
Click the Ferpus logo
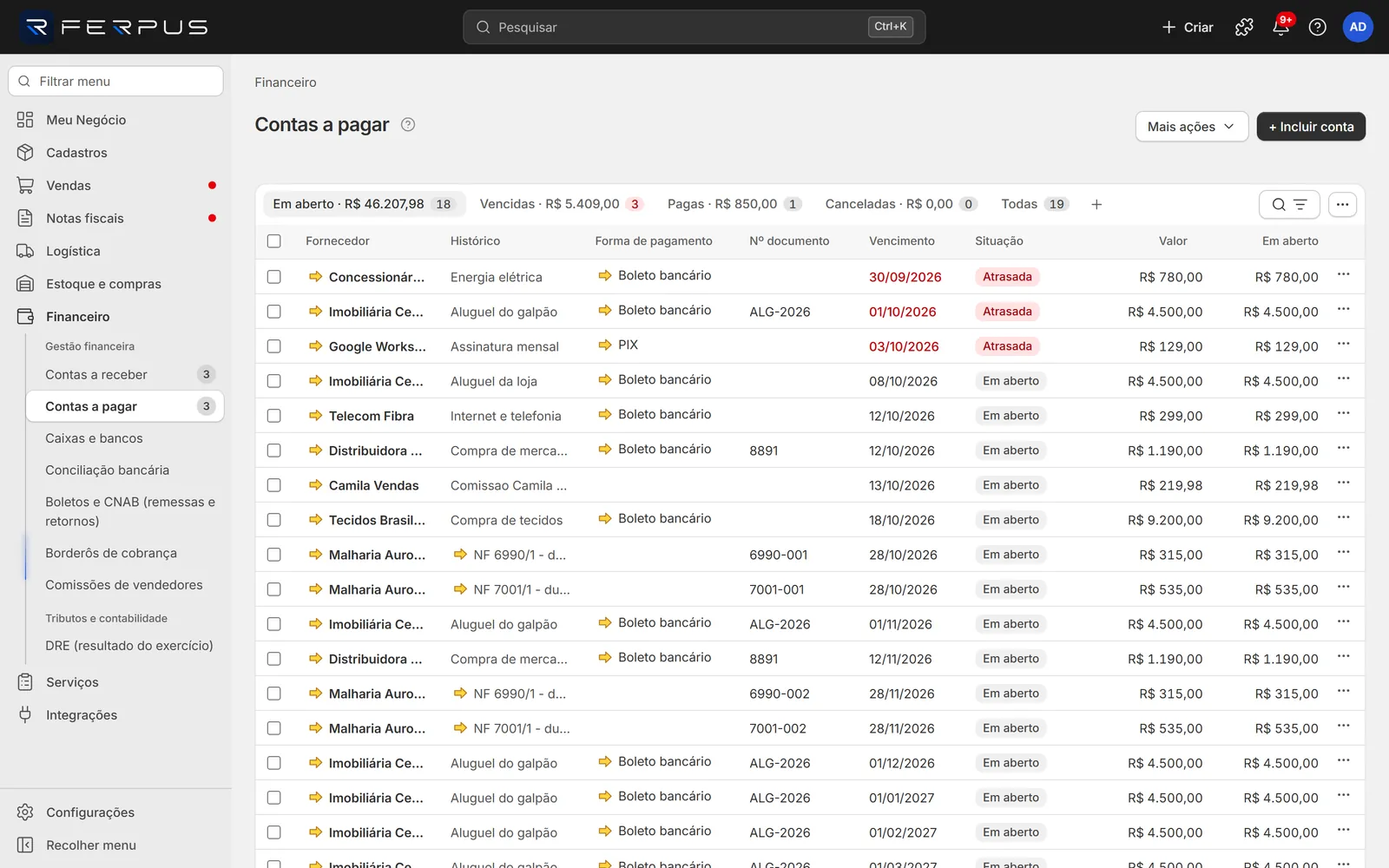tap(114, 27)
